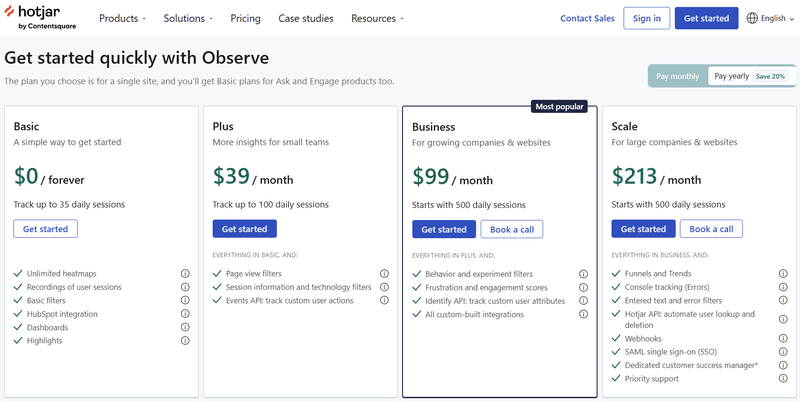Go to the Pricing page
Screen dimensions: 800x401
(x=245, y=18)
